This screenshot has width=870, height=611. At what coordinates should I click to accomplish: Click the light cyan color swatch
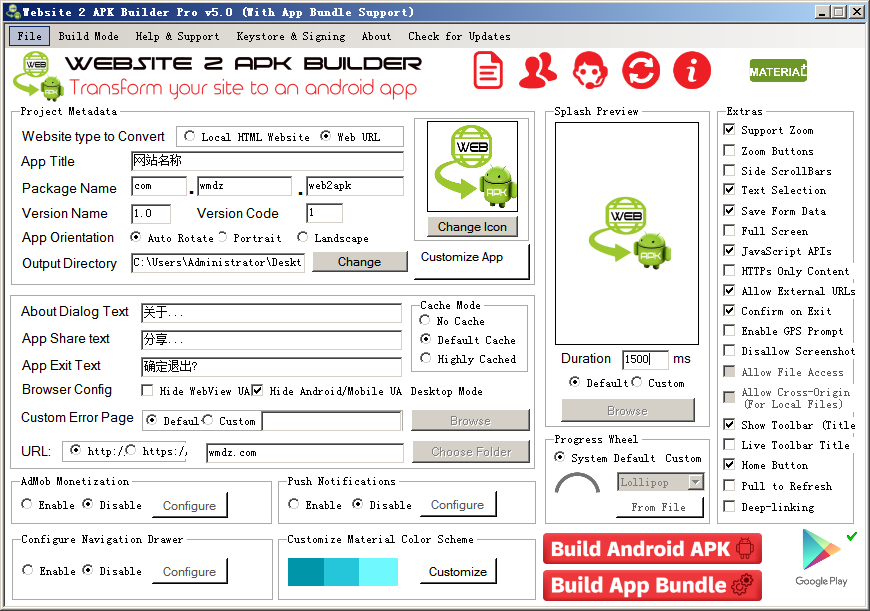378,572
